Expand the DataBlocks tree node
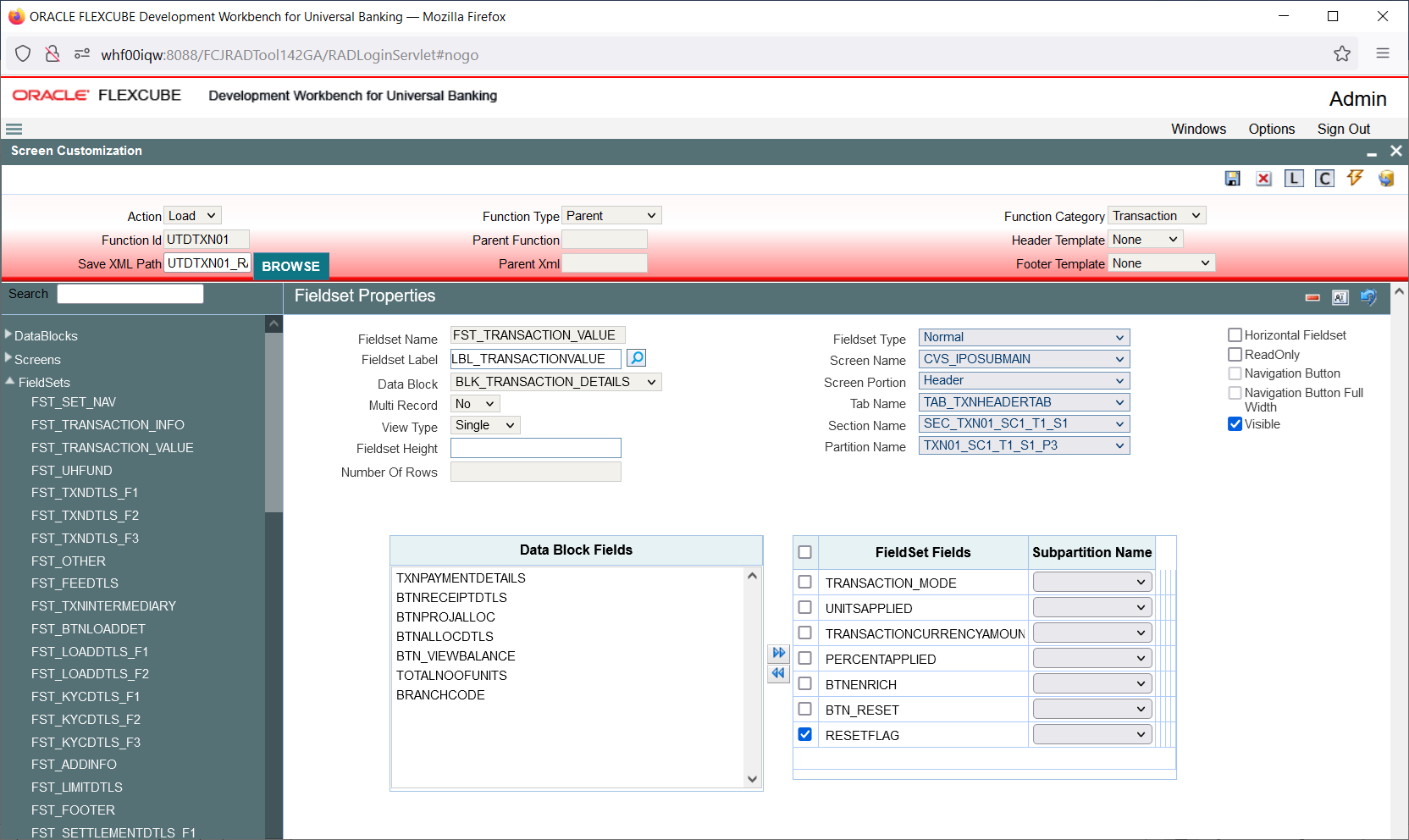1409x840 pixels. click(8, 334)
